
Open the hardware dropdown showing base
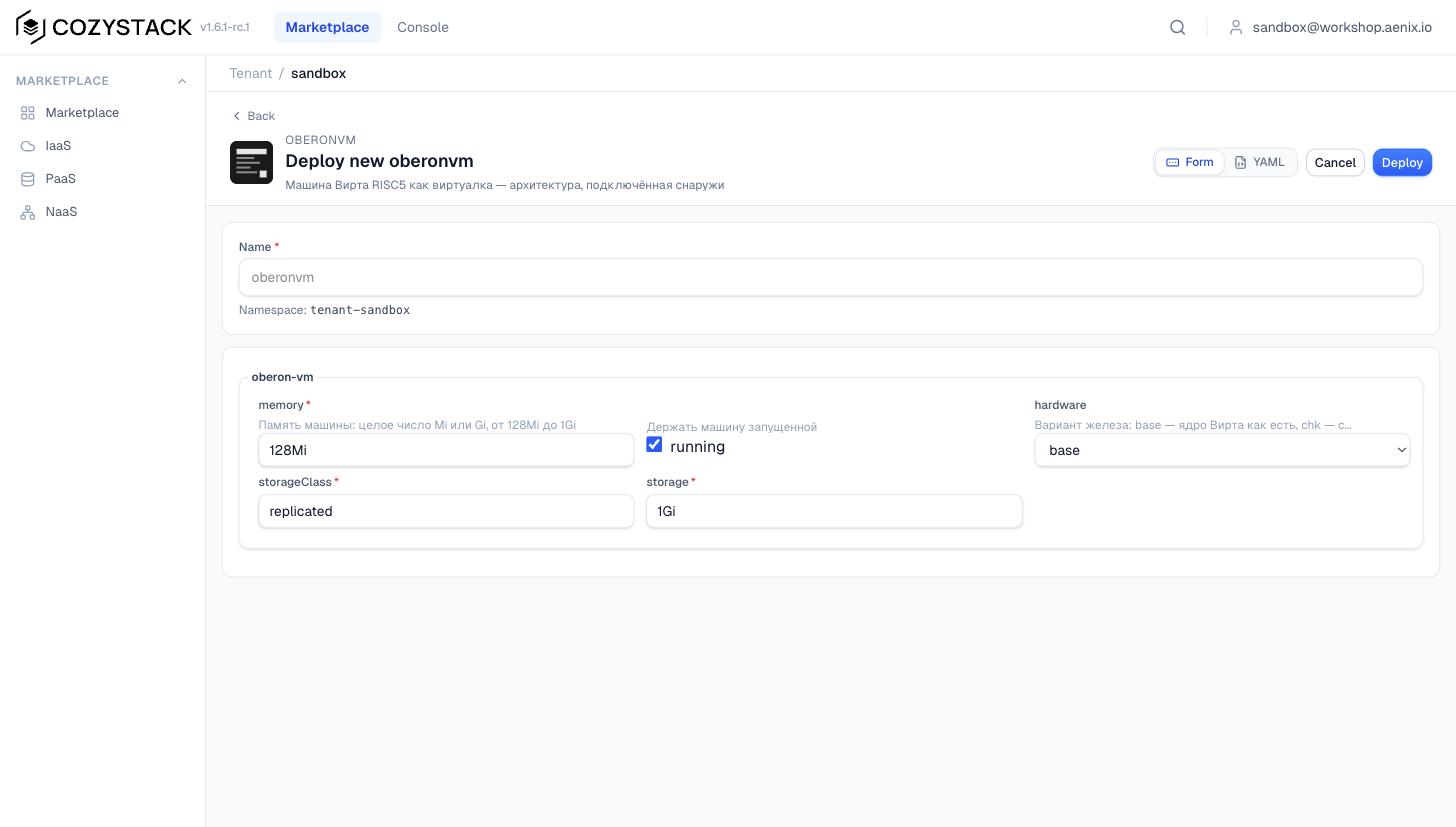[1222, 450]
